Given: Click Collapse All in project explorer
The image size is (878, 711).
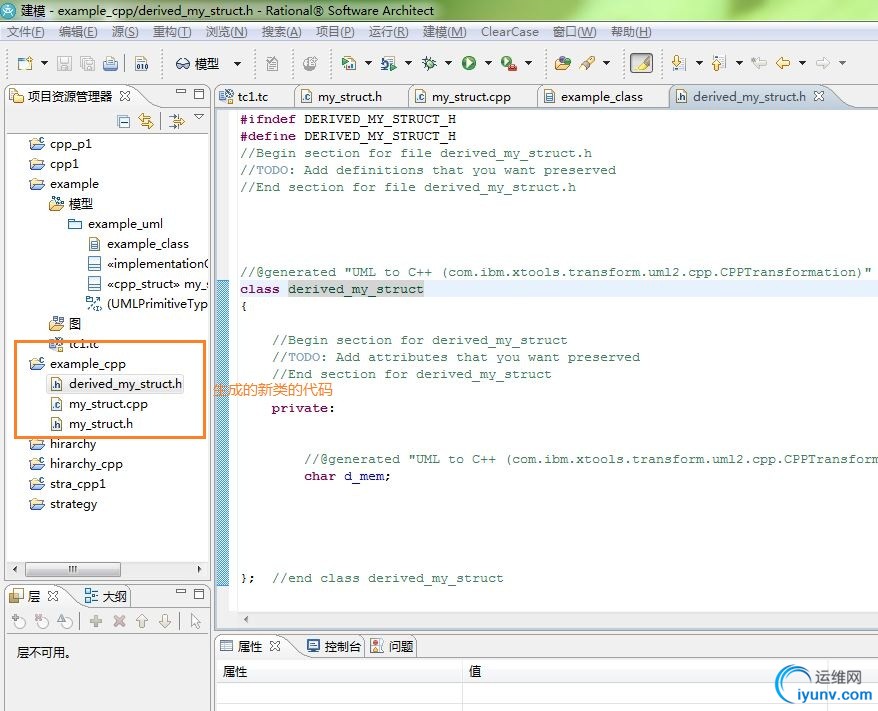Looking at the screenshot, I should tap(124, 121).
